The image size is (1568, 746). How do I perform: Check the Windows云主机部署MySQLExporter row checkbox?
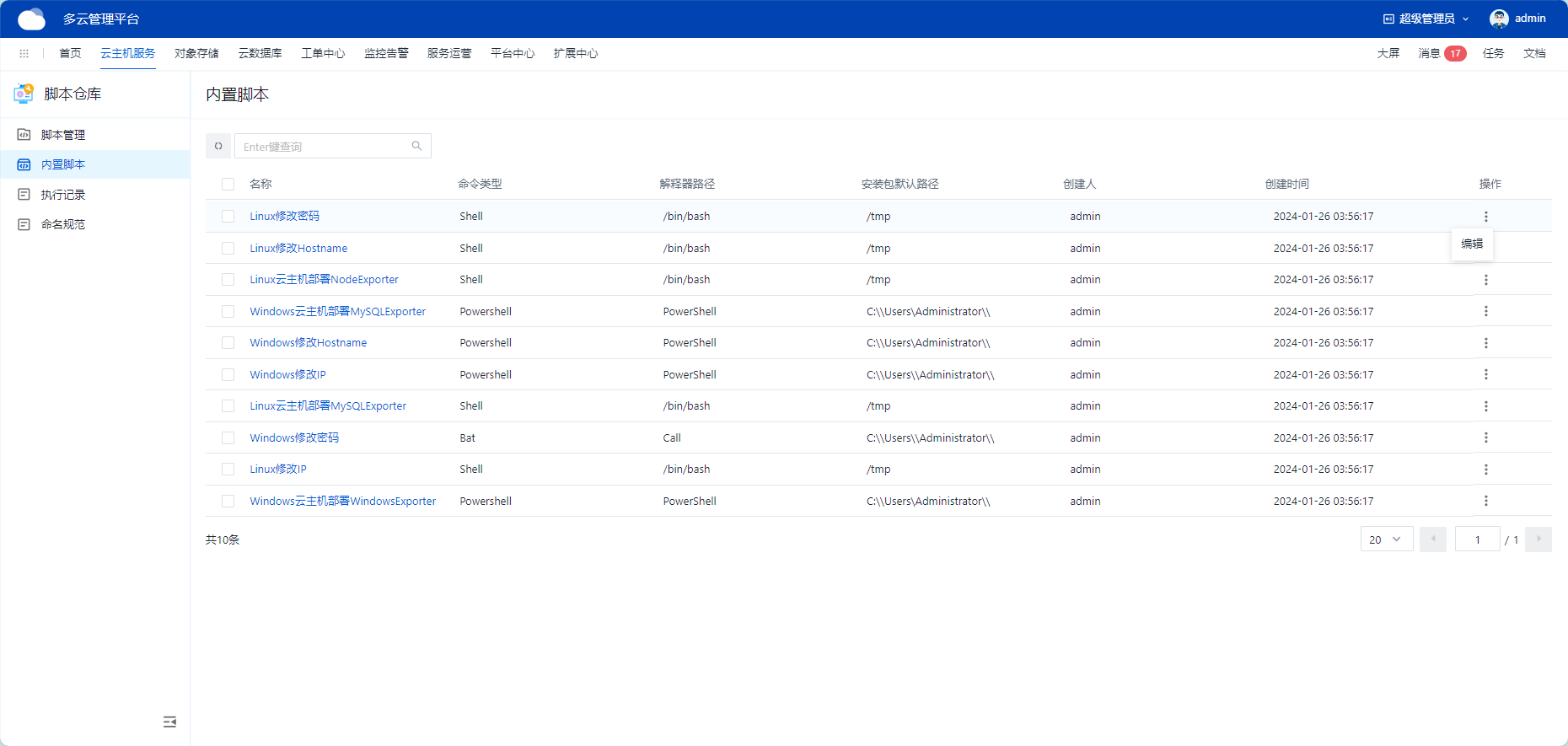pos(228,312)
